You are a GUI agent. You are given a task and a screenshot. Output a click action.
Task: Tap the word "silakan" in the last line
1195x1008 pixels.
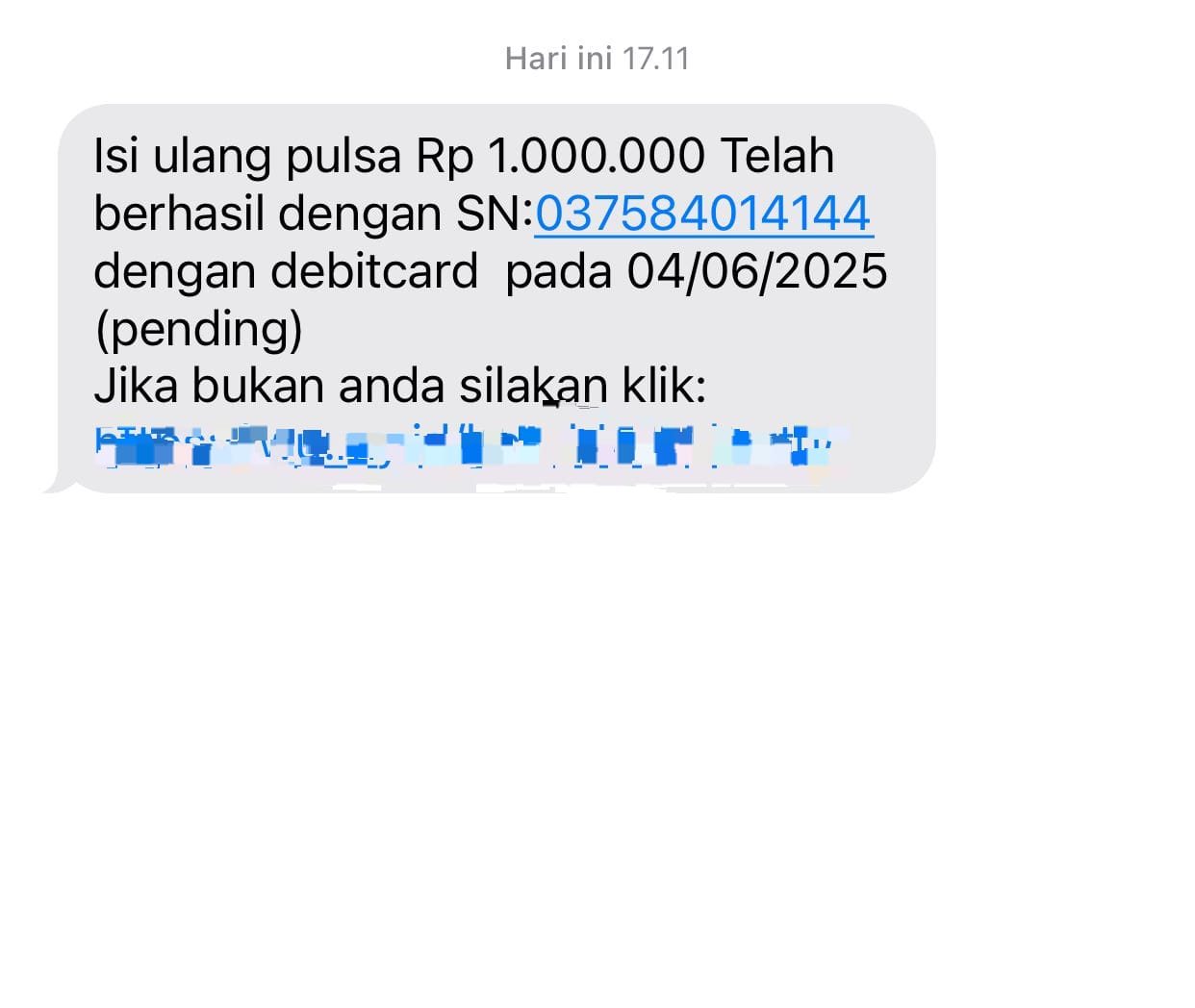click(x=533, y=387)
